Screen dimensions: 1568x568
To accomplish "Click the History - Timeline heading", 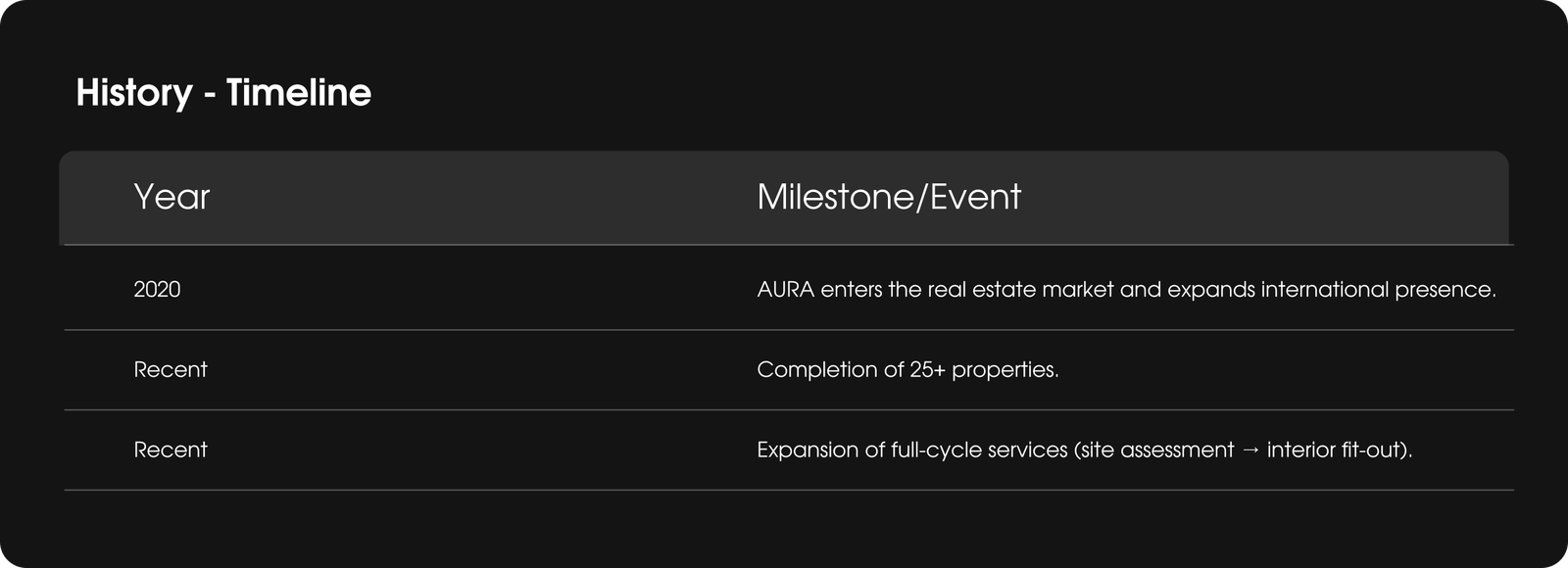I will tap(223, 93).
